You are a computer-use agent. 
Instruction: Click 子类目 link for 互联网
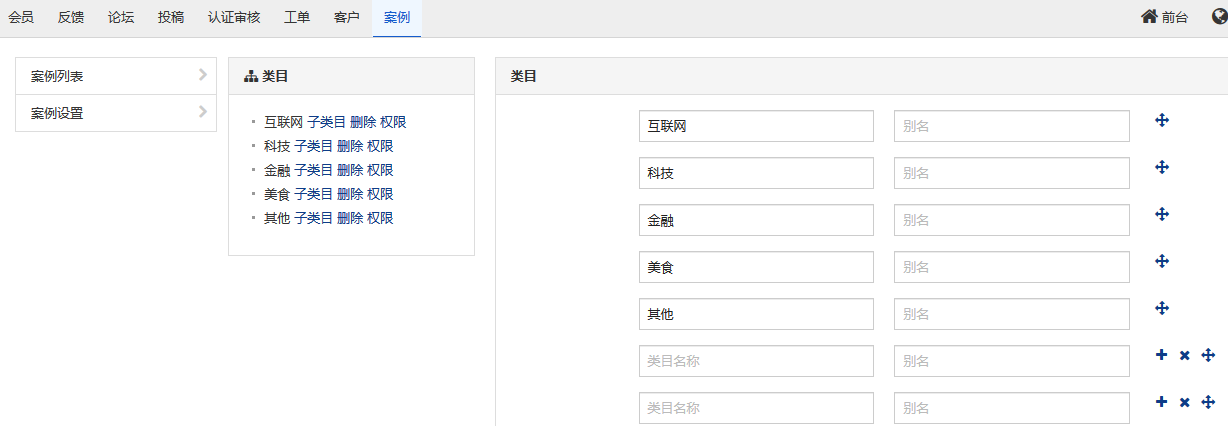[x=326, y=122]
